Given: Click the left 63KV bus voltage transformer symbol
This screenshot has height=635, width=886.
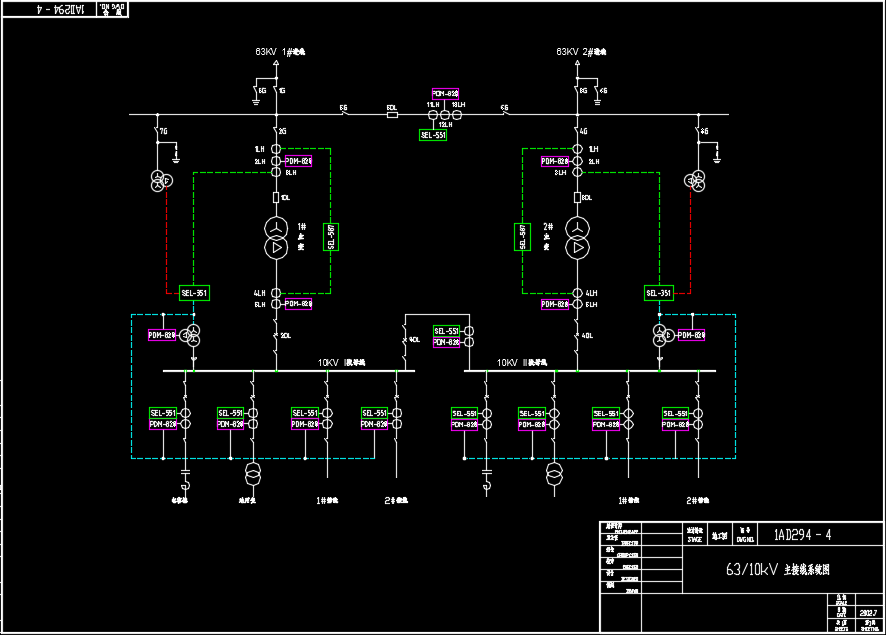Looking at the screenshot, I should tap(159, 181).
